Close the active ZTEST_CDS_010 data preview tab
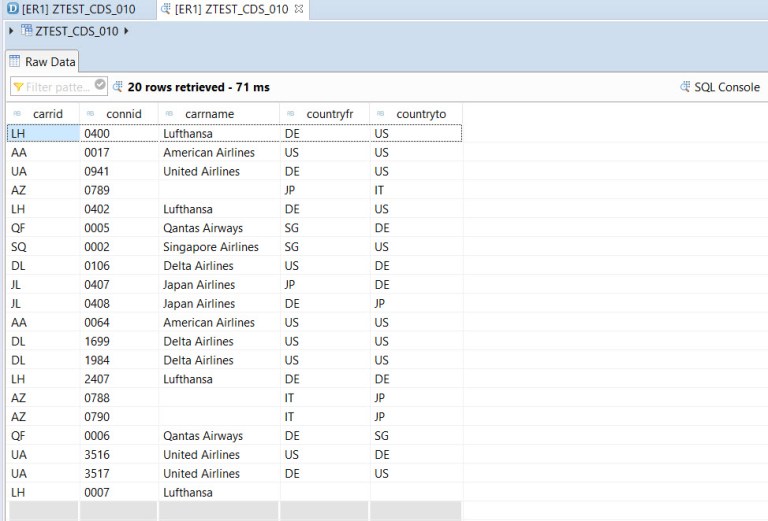Screen dimensions: 768x521 [x=299, y=9]
